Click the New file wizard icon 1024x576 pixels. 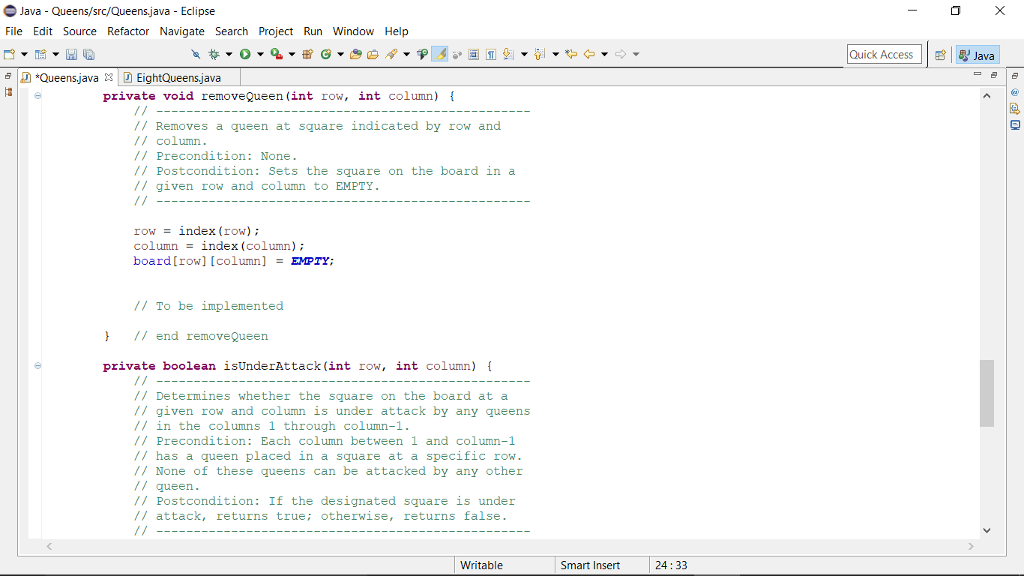click(x=9, y=54)
